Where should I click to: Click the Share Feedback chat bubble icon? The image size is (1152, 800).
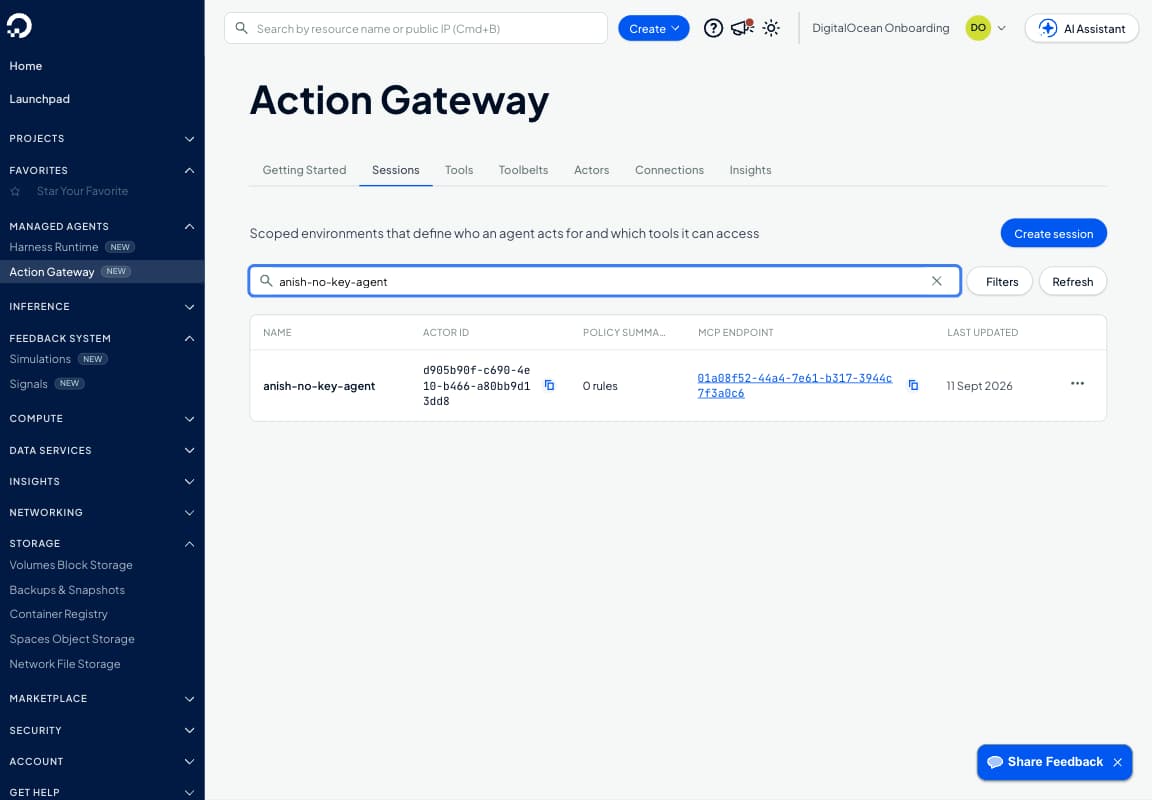995,762
